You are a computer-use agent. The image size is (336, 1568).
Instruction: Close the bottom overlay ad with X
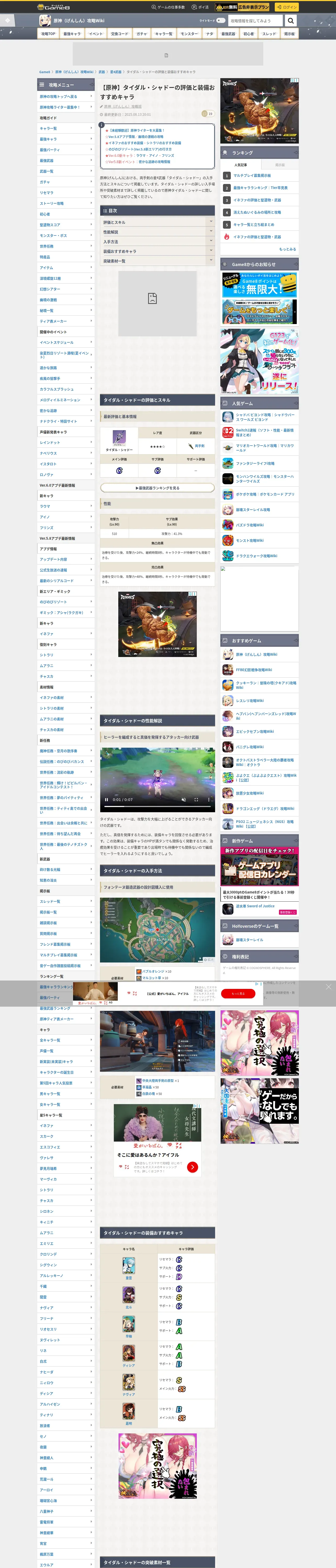click(328, 987)
